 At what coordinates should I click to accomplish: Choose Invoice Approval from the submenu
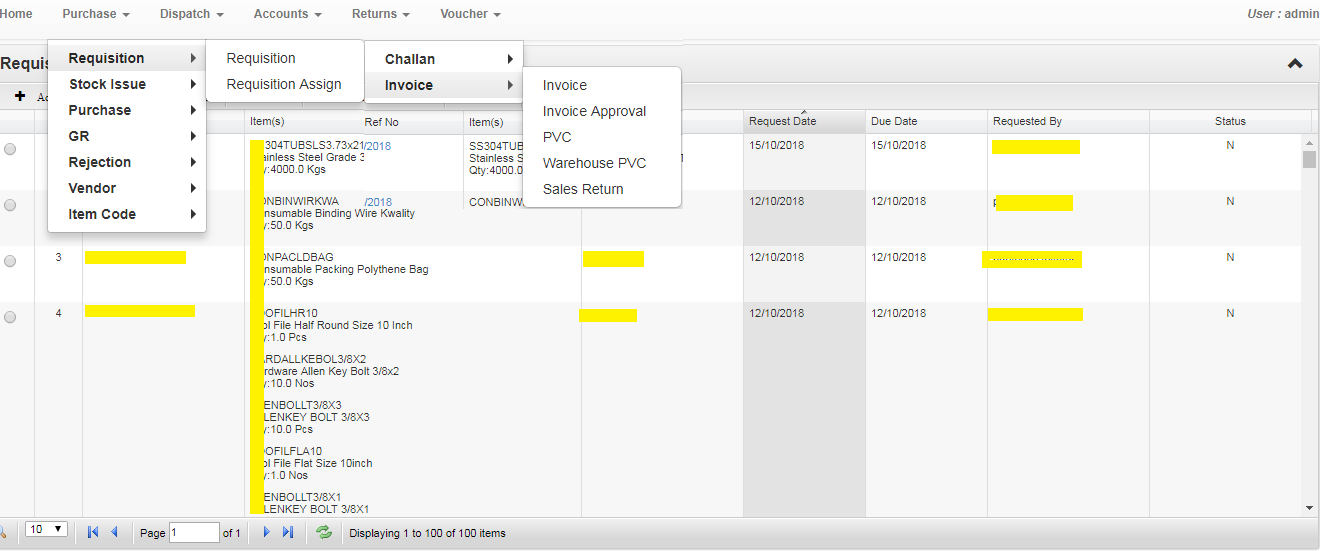[x=594, y=111]
